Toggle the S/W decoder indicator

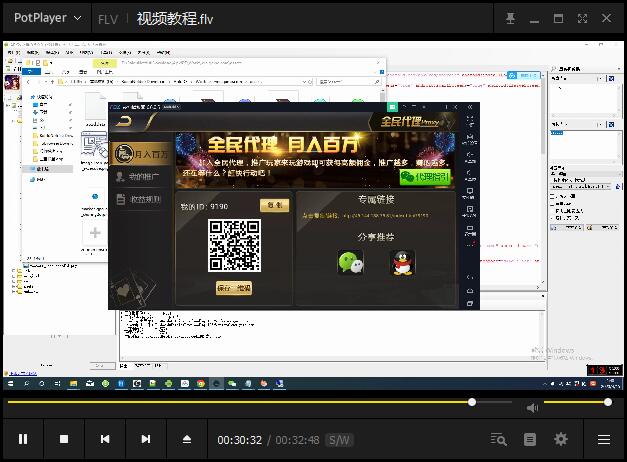coord(339,440)
